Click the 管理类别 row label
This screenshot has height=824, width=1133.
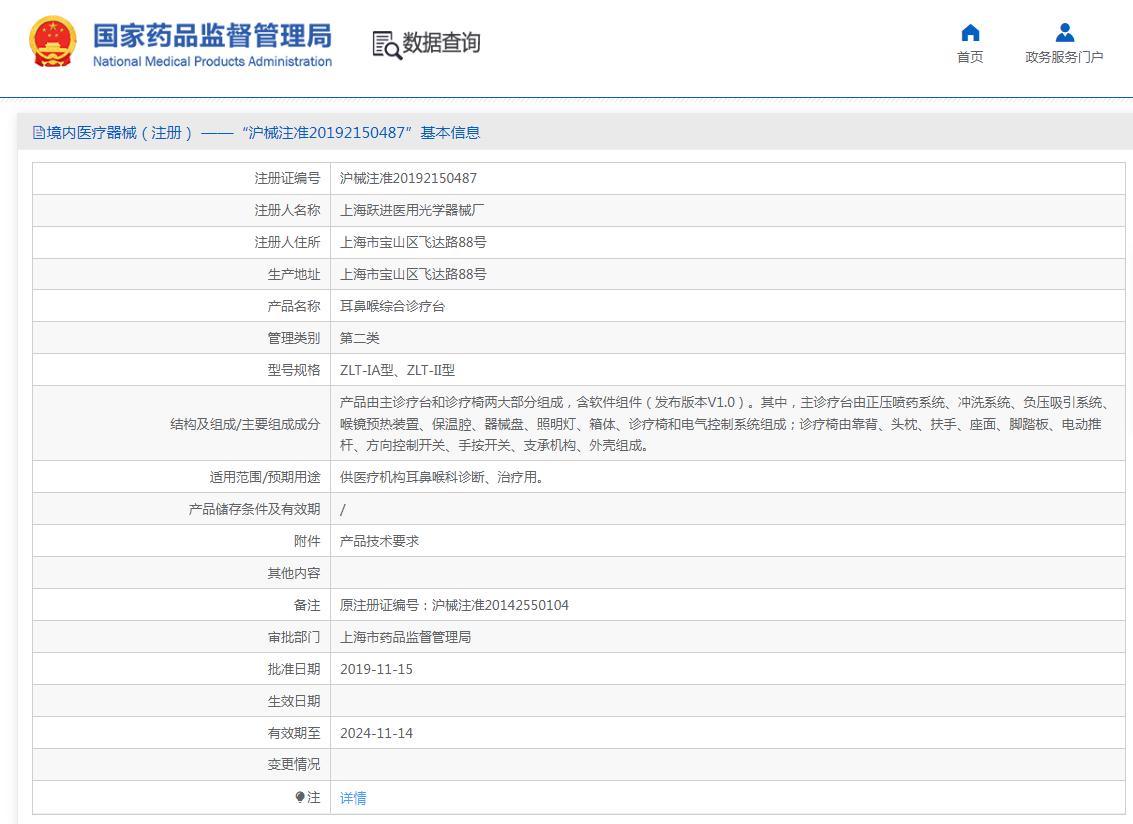[x=293, y=338]
